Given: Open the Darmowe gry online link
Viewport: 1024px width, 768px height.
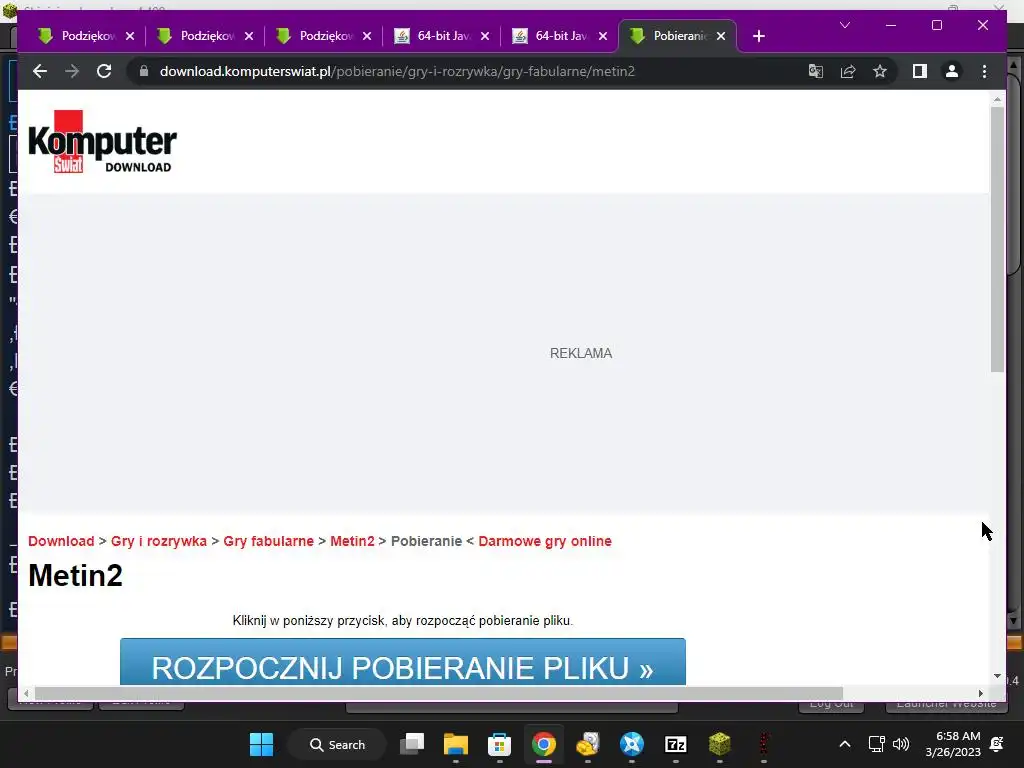Looking at the screenshot, I should tap(545, 541).
